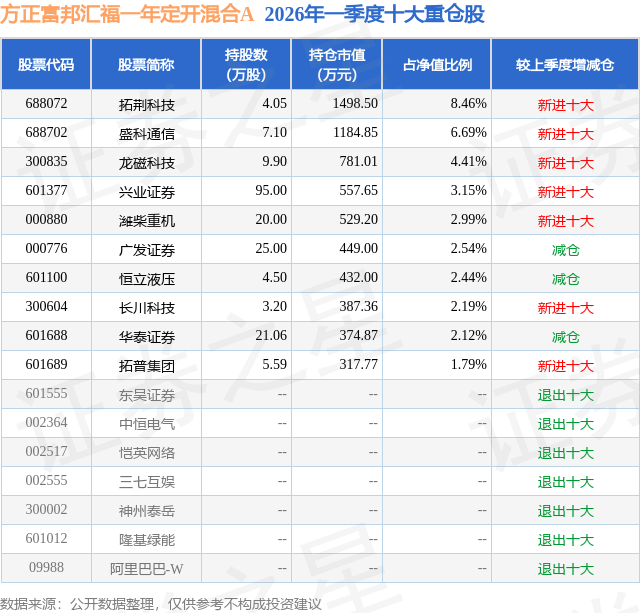Click 减仓 status in 华泰证券 row
This screenshot has width=640, height=613.
[565, 337]
